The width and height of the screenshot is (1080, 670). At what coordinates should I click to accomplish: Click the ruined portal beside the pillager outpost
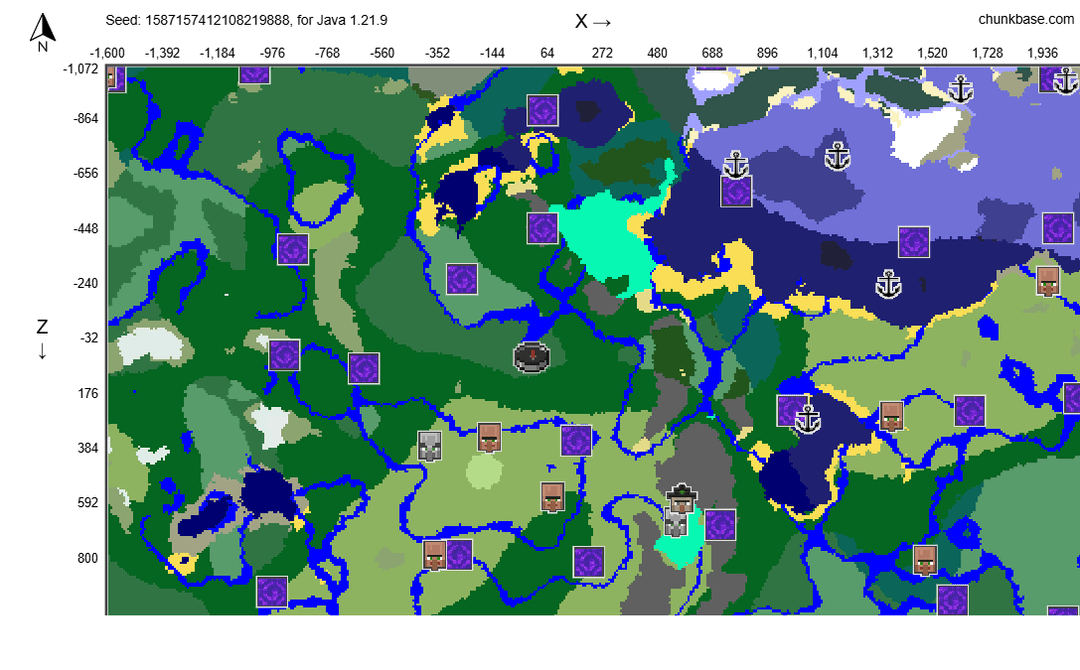point(720,525)
